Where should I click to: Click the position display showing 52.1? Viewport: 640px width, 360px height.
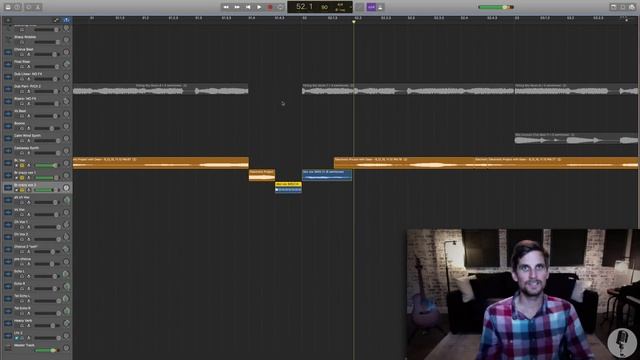304,7
